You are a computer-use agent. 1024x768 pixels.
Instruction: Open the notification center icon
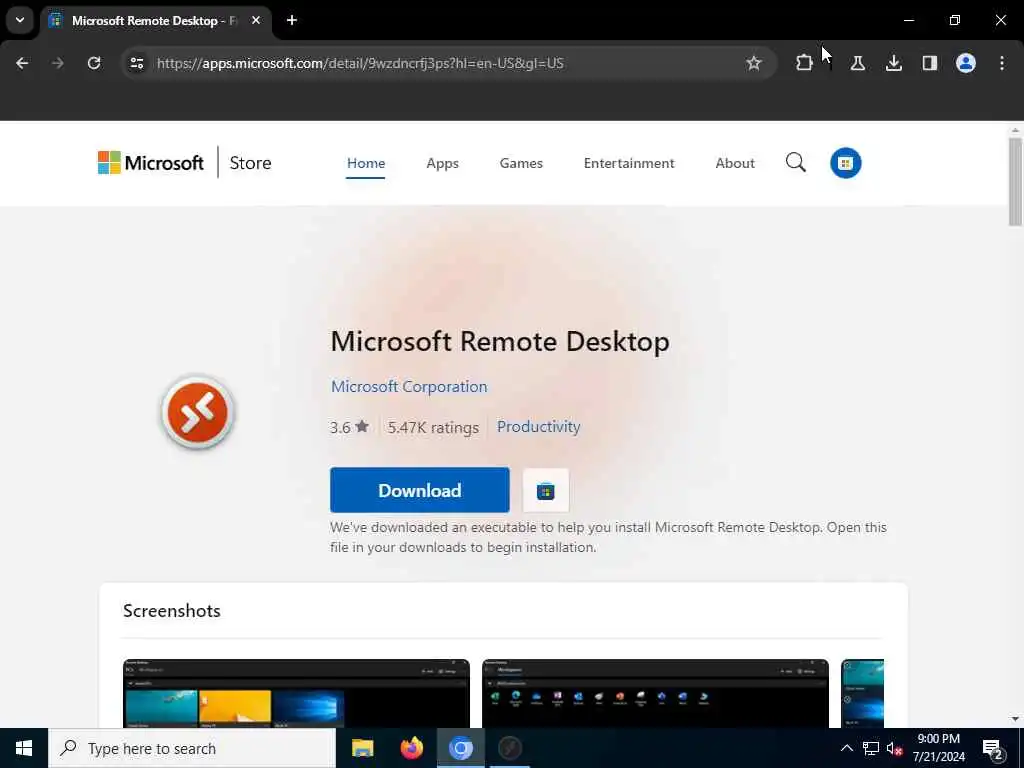[x=993, y=750]
